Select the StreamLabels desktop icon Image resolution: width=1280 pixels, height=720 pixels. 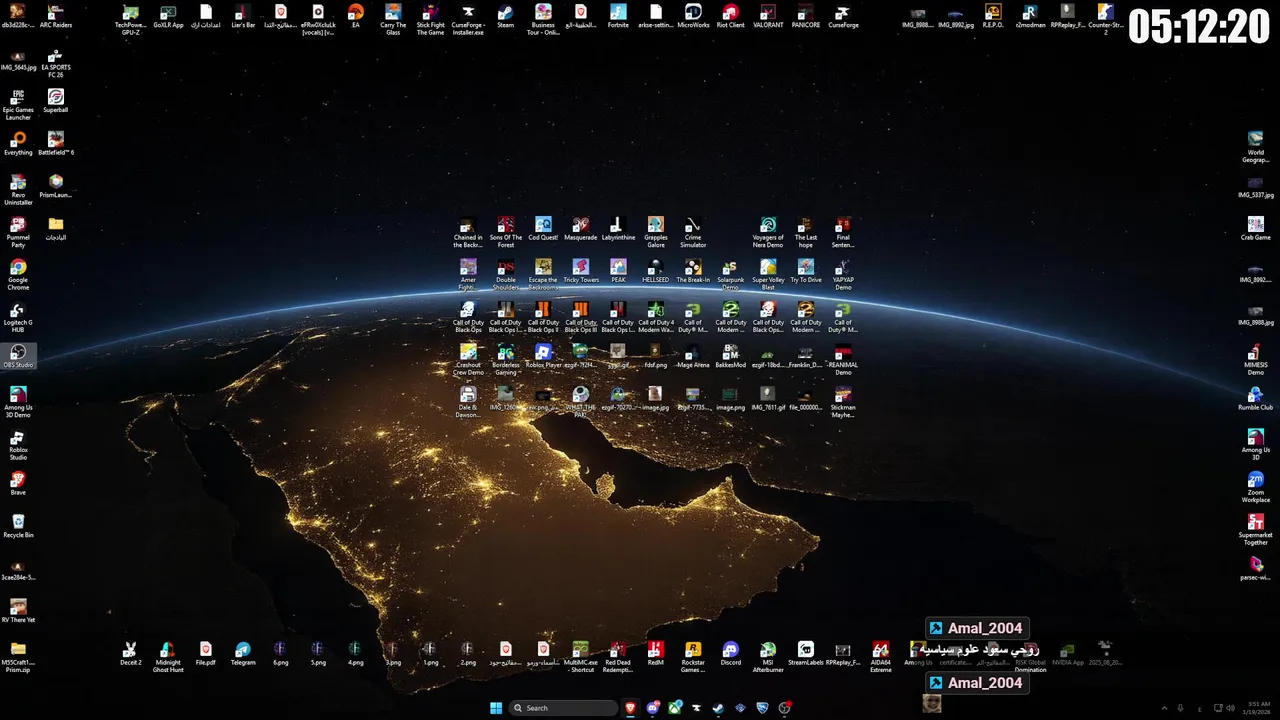coord(806,654)
